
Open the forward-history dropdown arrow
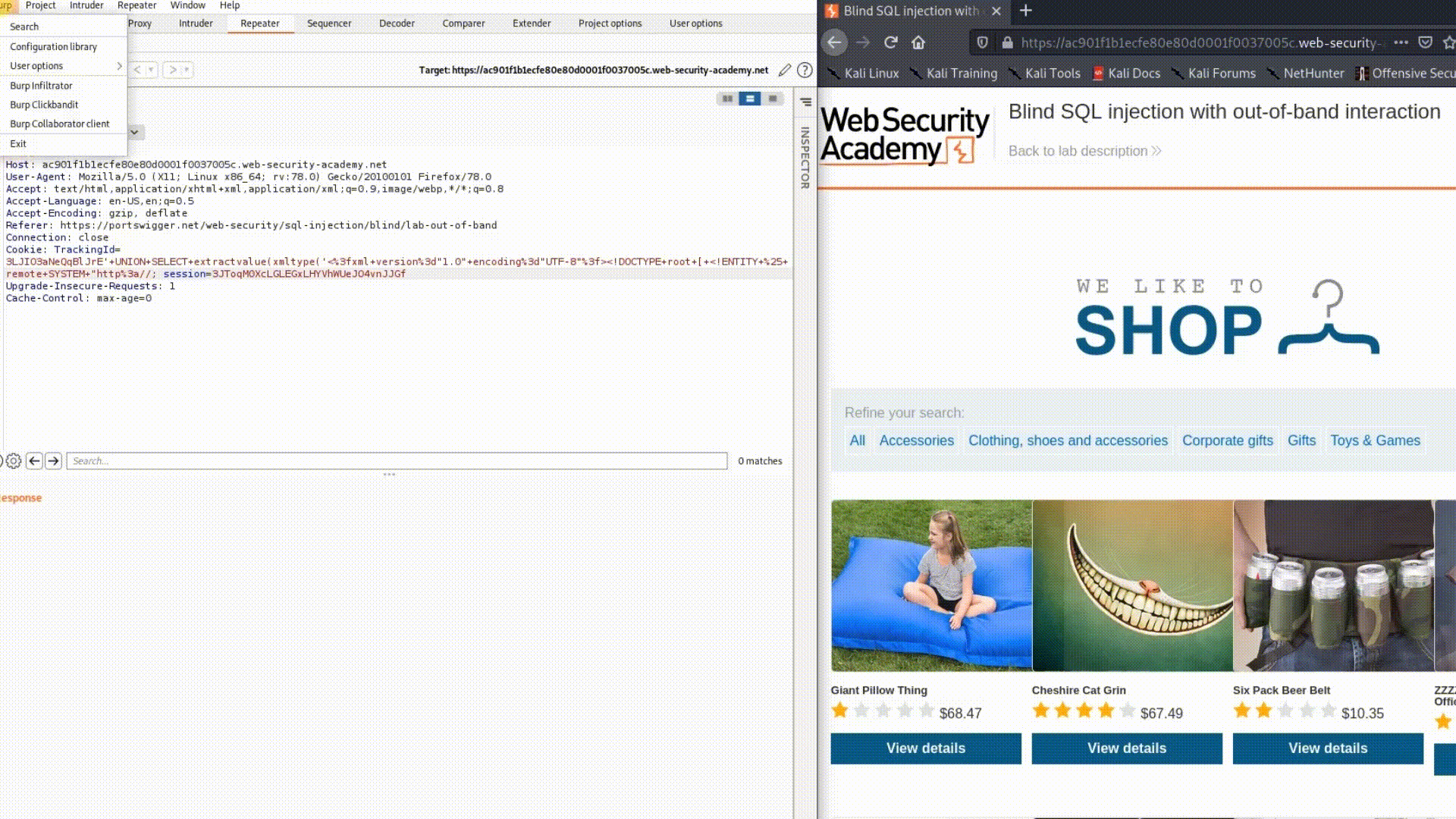tap(187, 70)
